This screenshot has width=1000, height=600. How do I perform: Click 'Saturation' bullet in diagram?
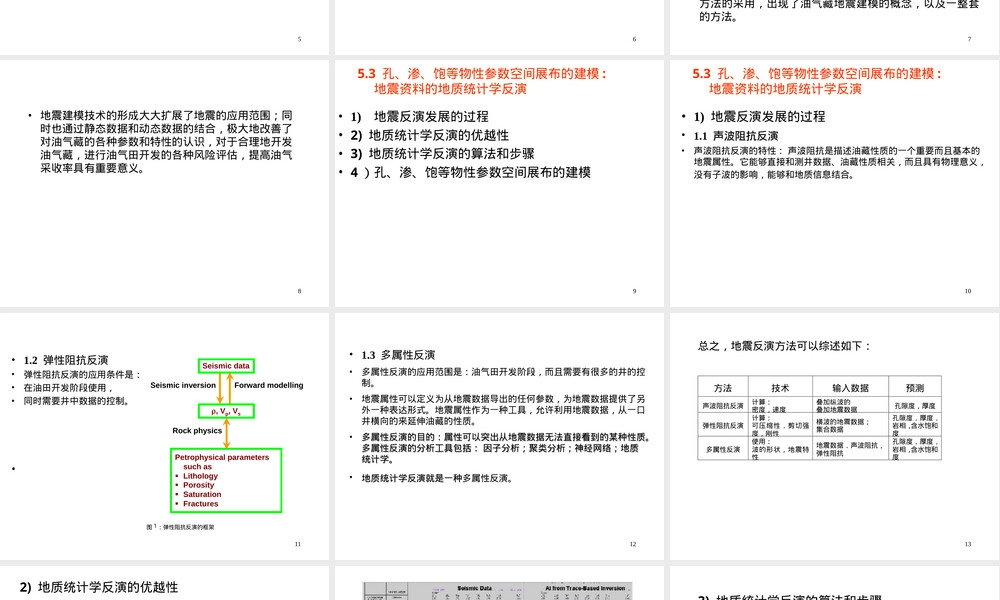202,494
